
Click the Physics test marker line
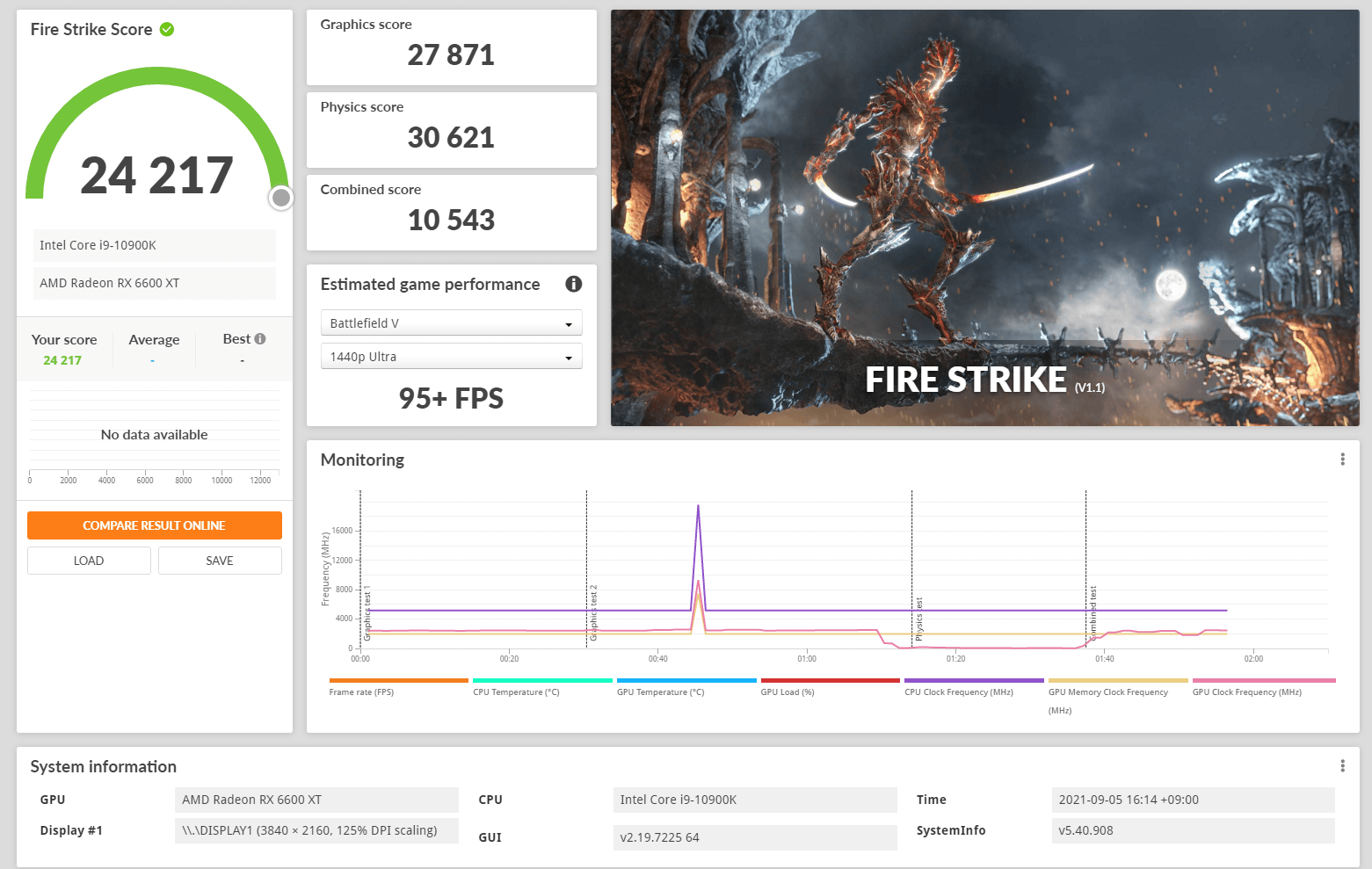pos(912,571)
